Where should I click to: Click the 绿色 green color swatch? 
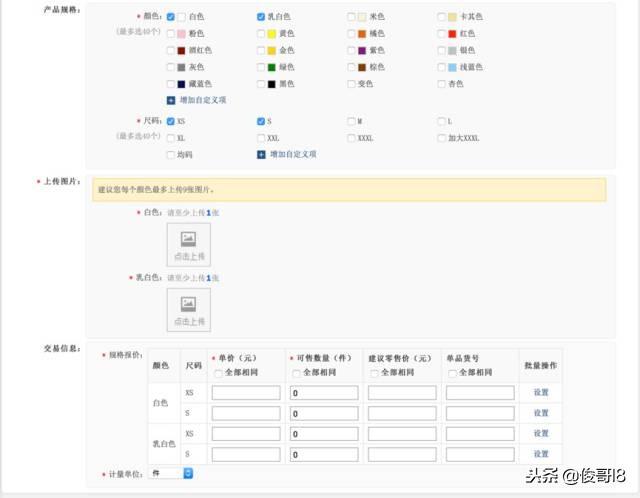pos(271,67)
